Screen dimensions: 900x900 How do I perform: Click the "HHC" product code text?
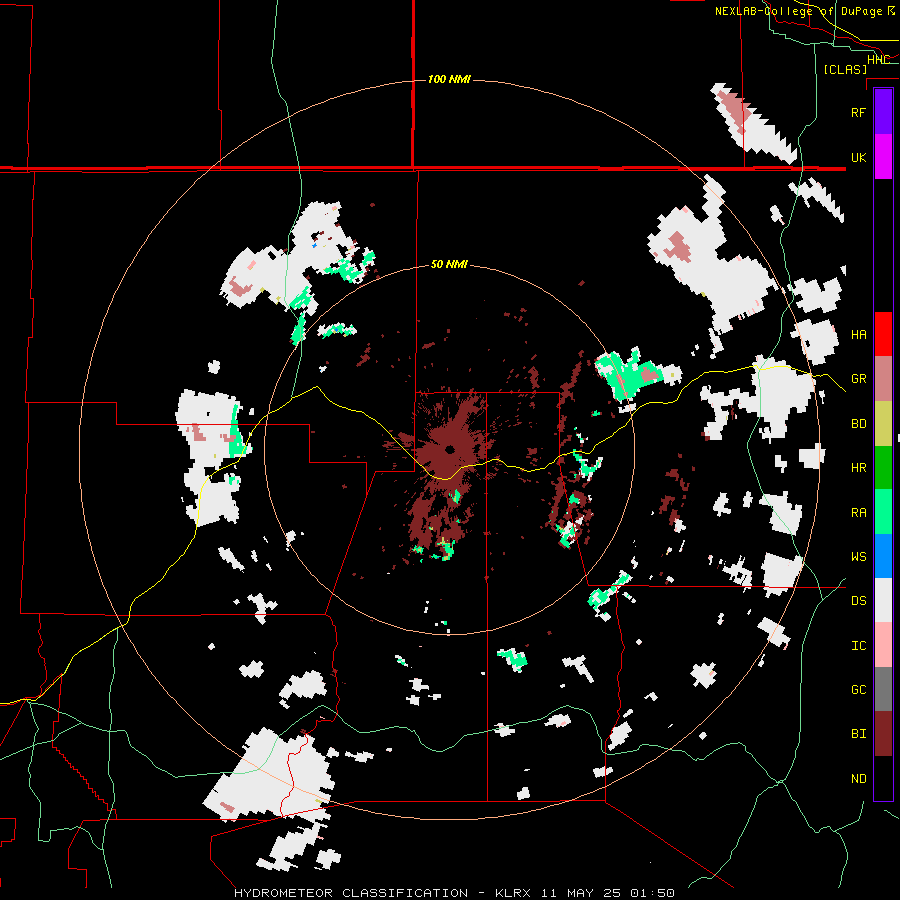pos(878,60)
